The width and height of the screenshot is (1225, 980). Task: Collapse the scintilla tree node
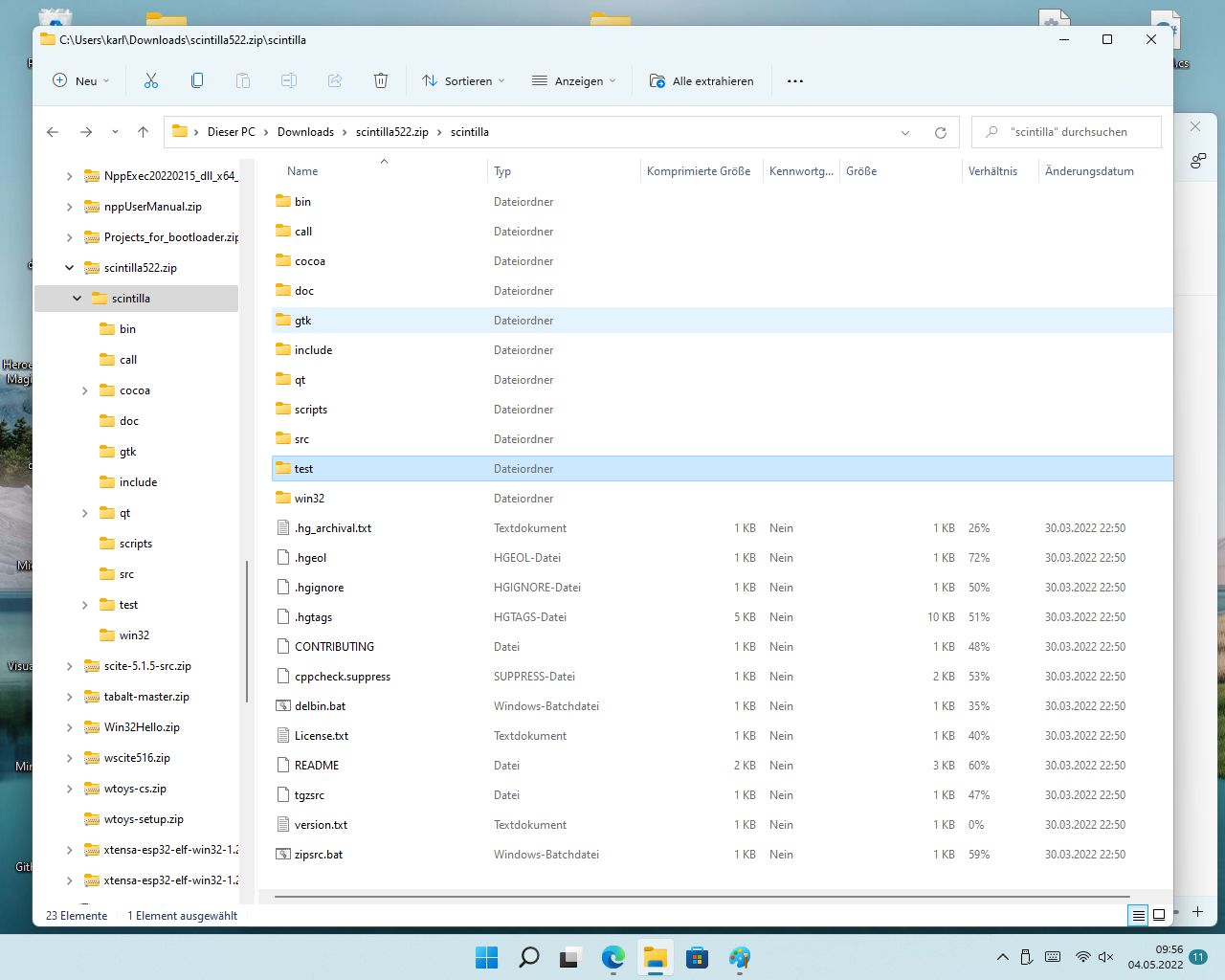click(77, 299)
